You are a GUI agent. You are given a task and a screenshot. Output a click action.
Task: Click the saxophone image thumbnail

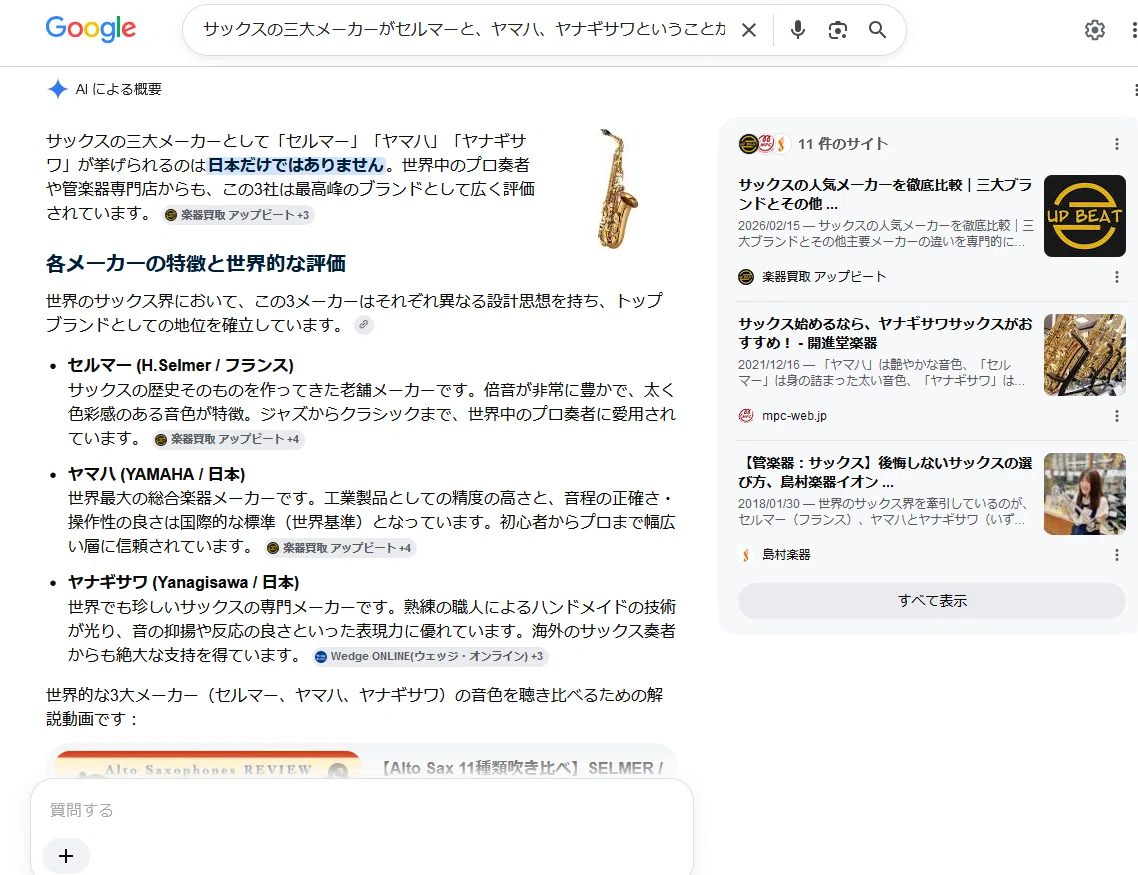coord(616,189)
